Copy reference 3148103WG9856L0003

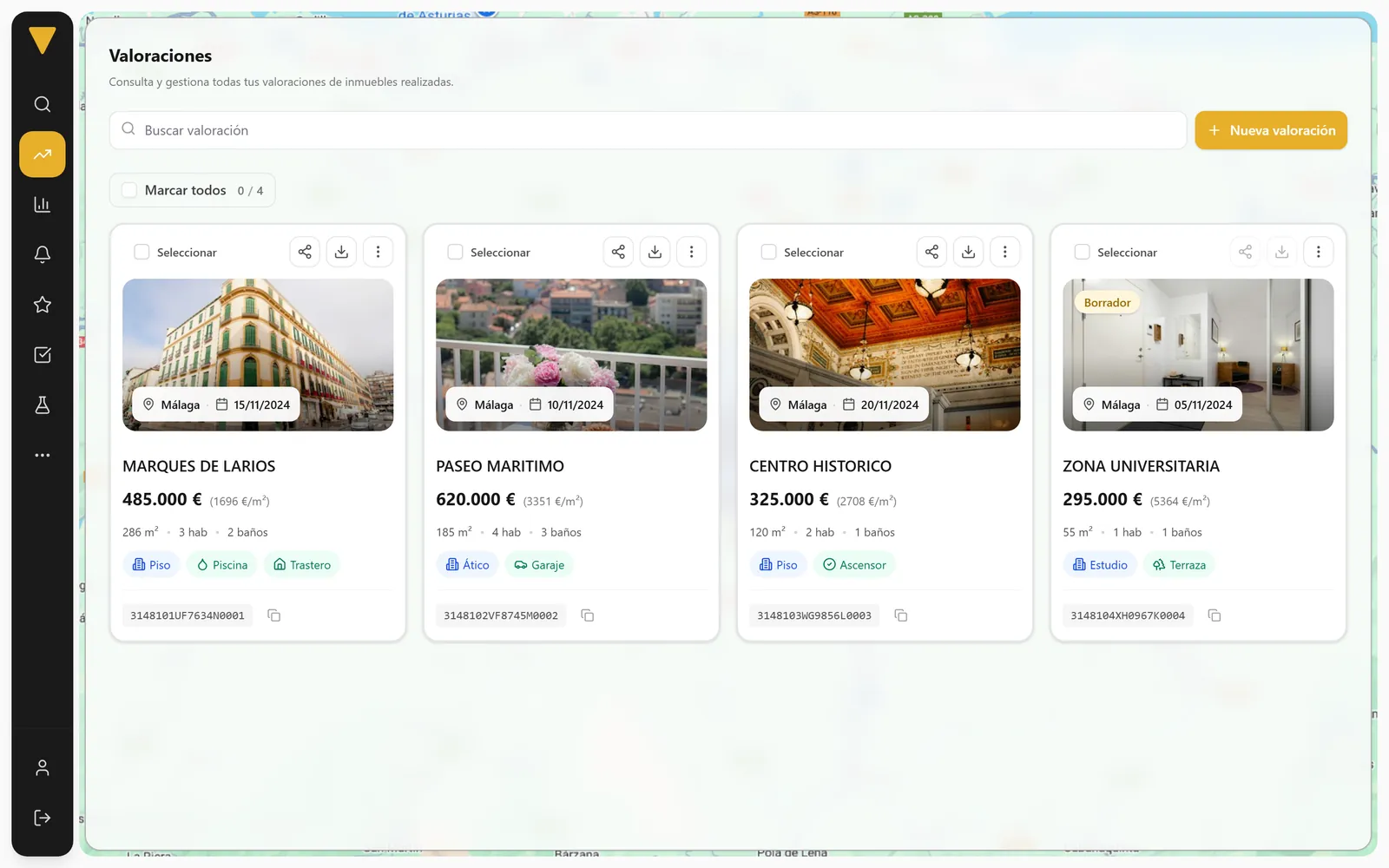click(x=900, y=615)
